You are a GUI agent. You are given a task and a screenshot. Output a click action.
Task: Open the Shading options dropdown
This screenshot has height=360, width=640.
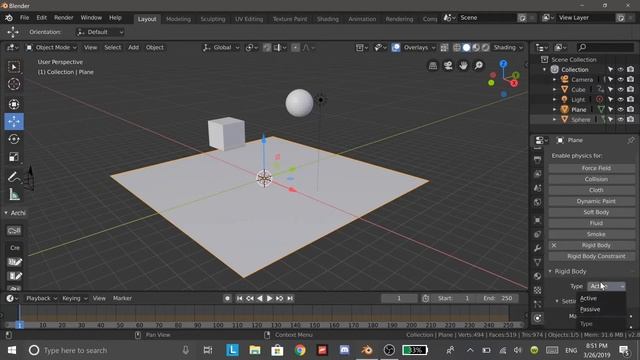pyautogui.click(x=508, y=48)
